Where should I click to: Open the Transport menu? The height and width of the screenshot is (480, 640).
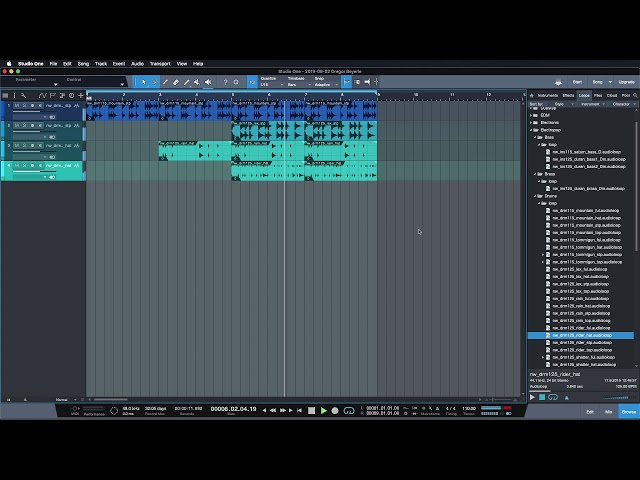[x=160, y=64]
